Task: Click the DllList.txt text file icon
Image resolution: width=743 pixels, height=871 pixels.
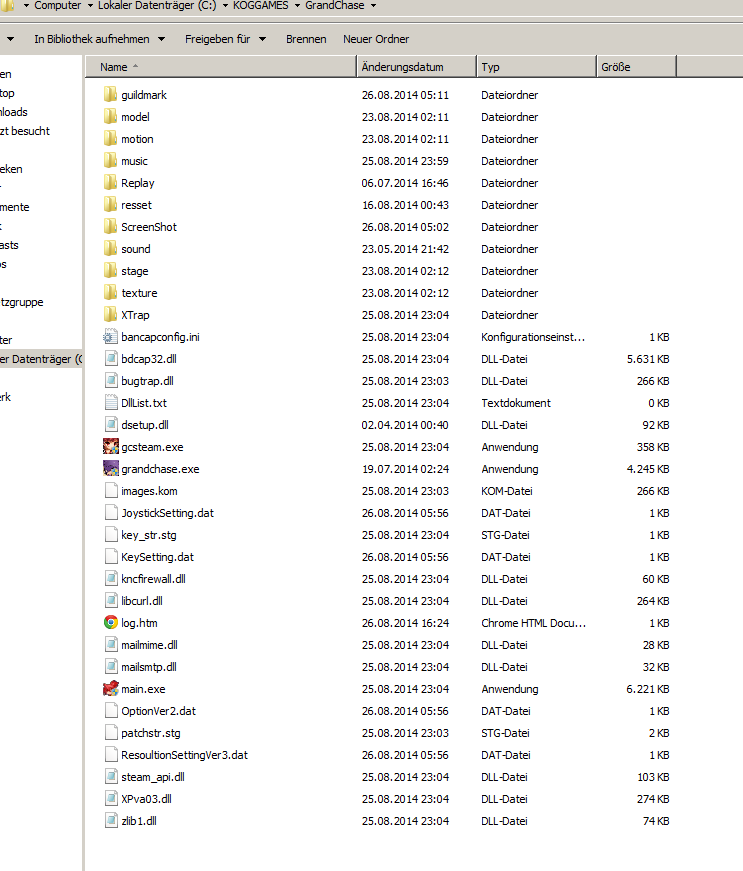Action: 111,403
